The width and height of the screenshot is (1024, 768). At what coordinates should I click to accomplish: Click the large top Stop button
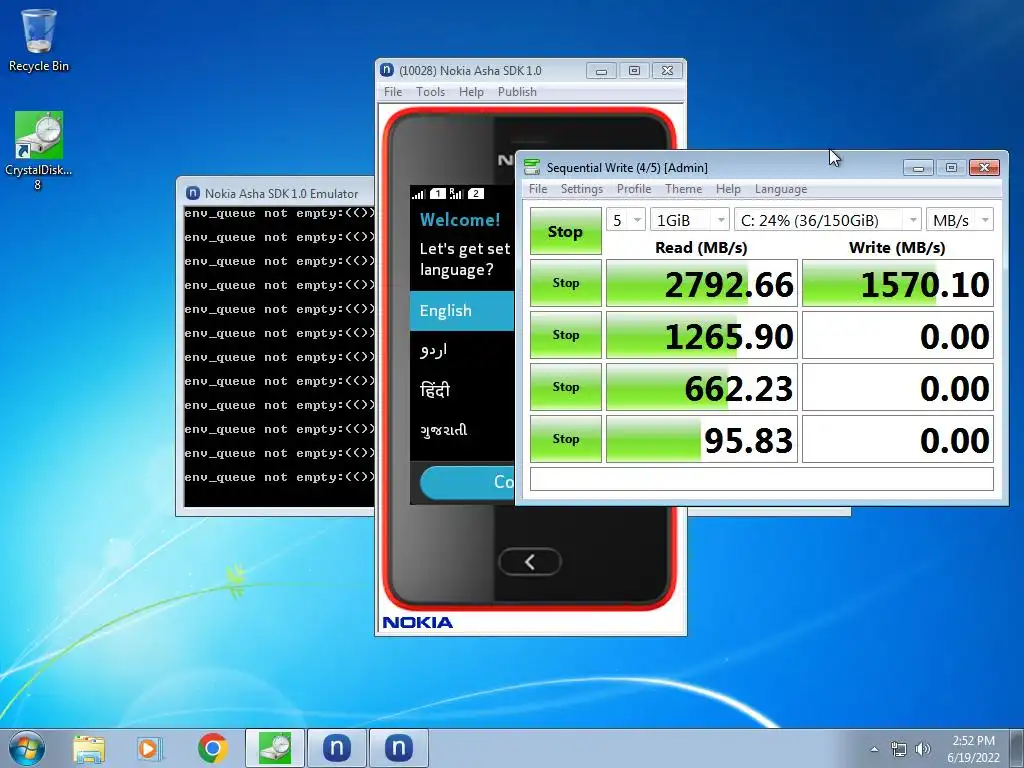pyautogui.click(x=566, y=231)
